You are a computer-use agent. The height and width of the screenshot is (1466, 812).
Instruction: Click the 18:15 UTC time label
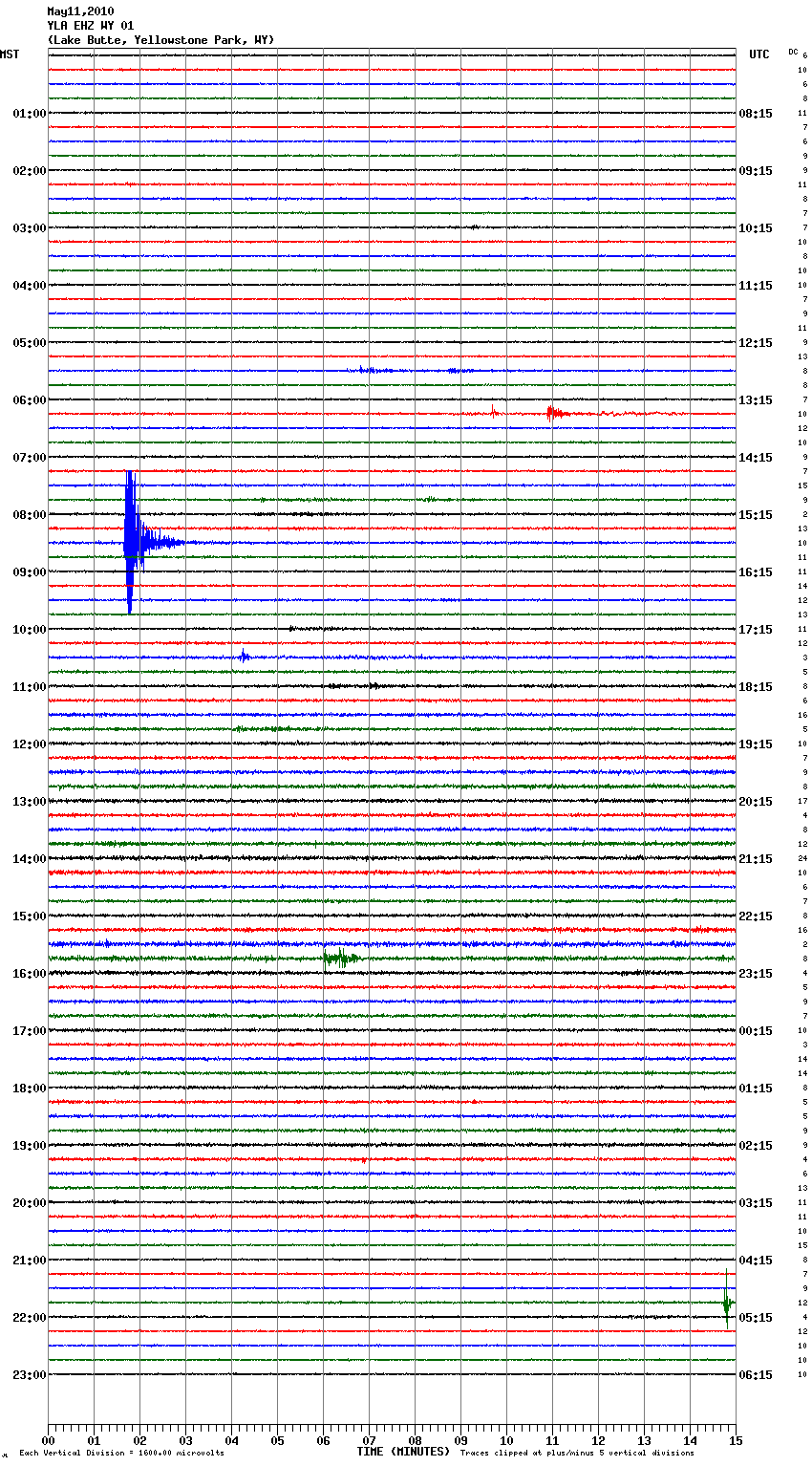click(x=756, y=687)
